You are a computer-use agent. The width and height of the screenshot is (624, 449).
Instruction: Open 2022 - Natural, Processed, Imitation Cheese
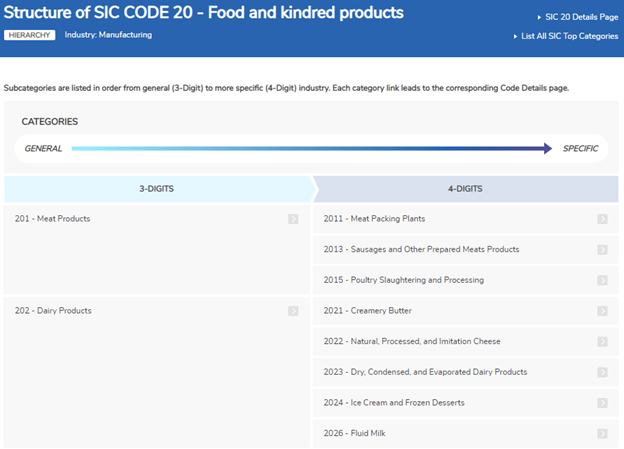point(412,341)
